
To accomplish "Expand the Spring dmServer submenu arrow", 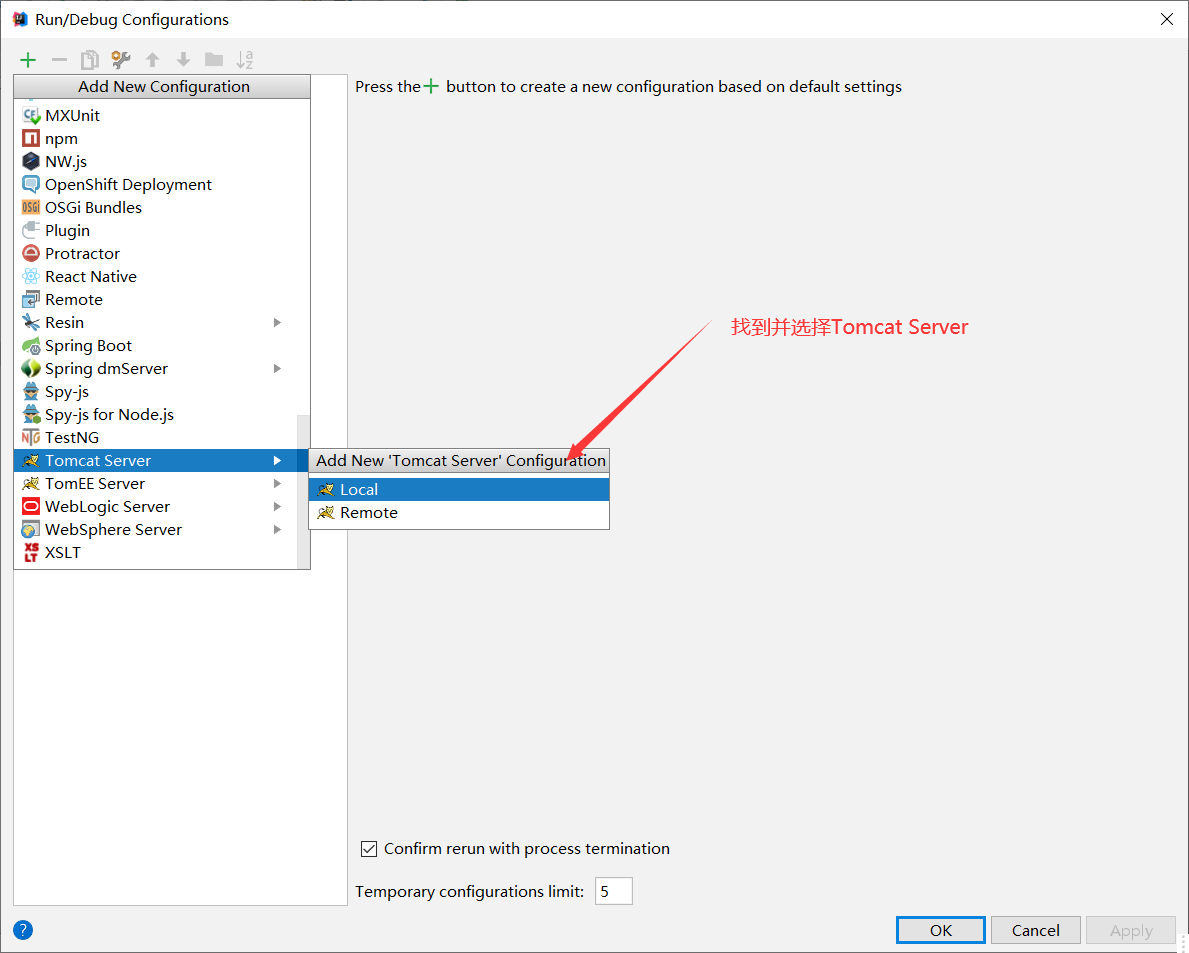I will coord(278,368).
